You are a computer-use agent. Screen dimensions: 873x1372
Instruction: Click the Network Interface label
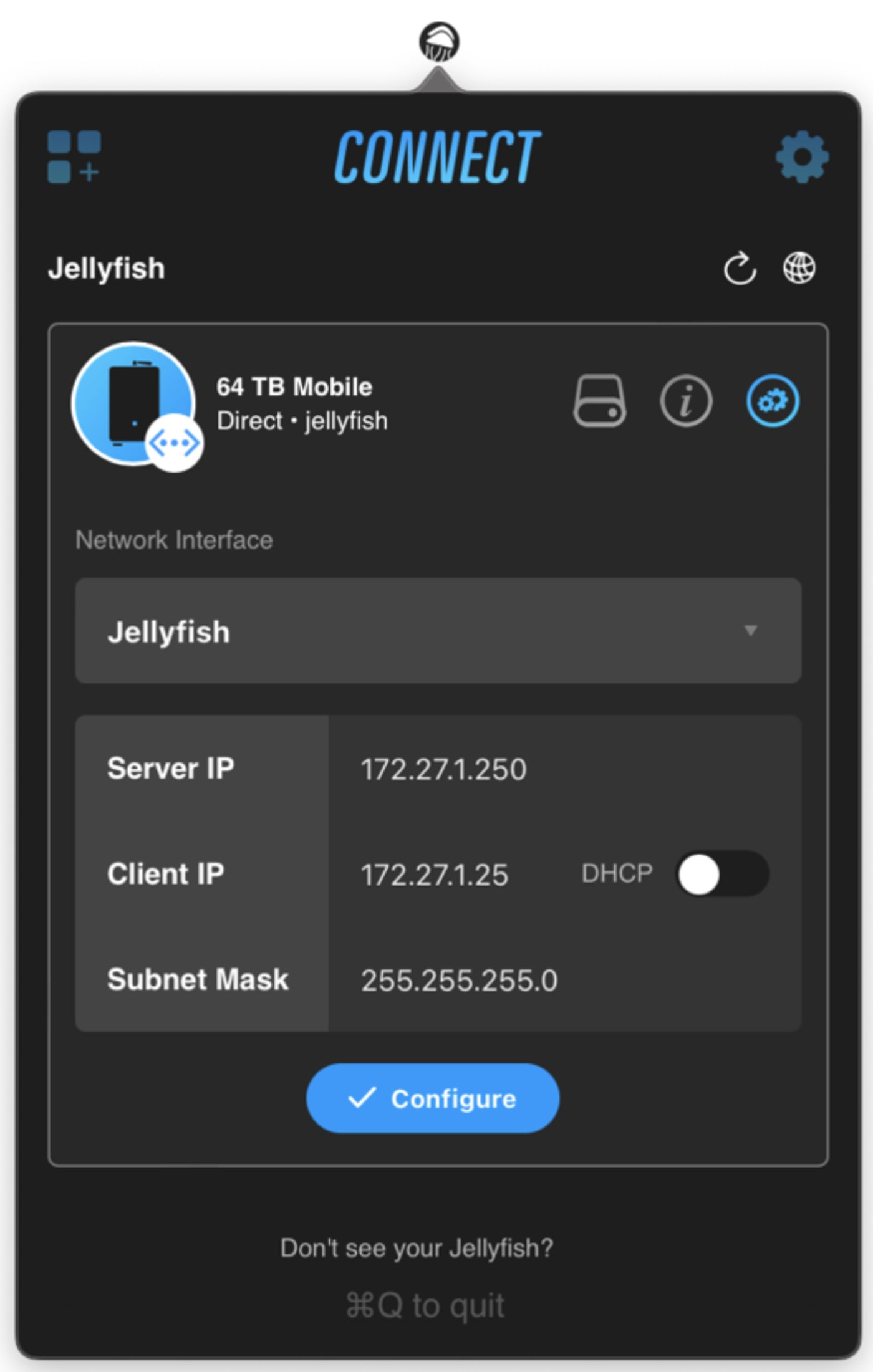point(174,540)
